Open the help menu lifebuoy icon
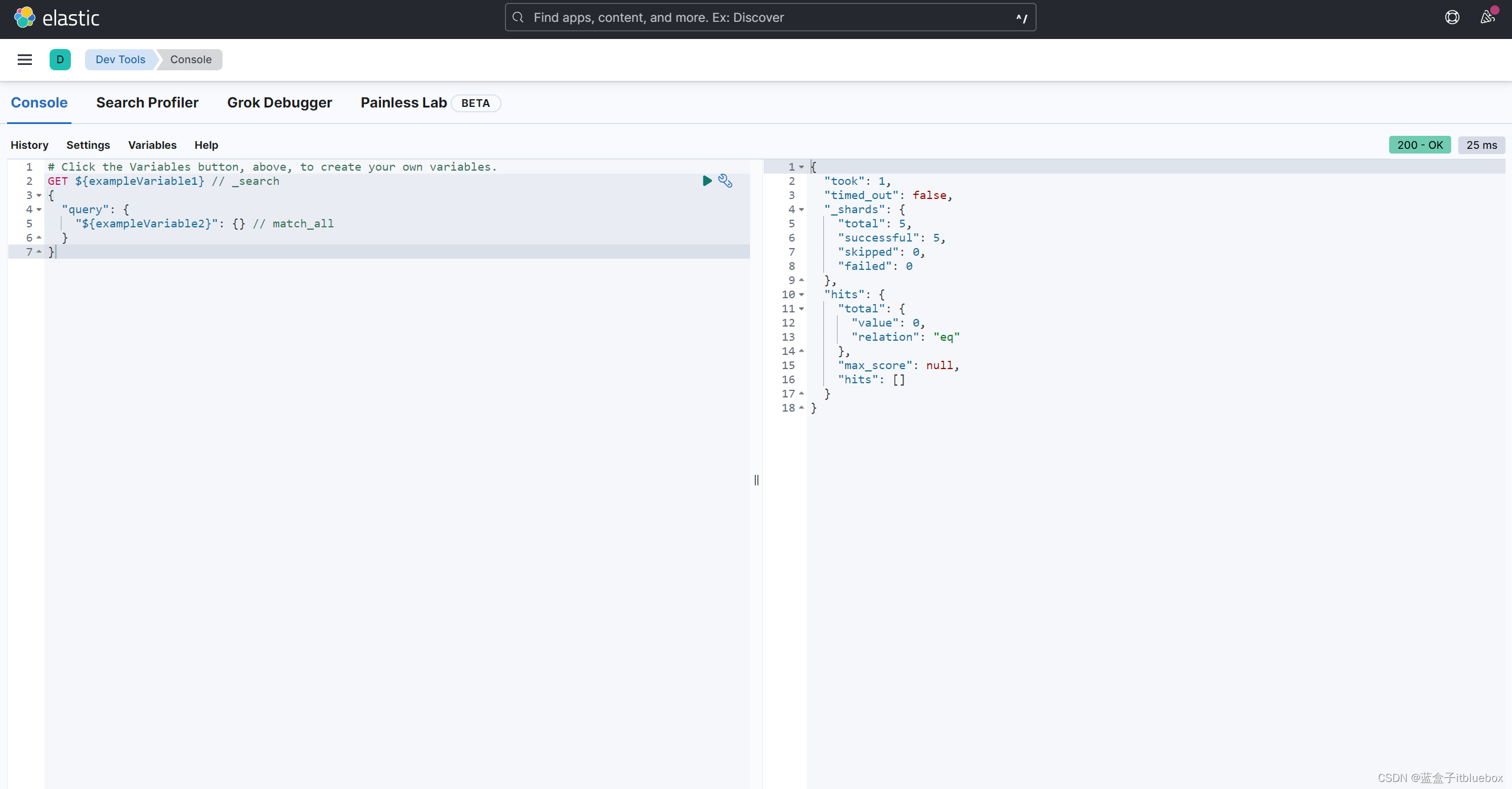The width and height of the screenshot is (1512, 789). click(1452, 18)
